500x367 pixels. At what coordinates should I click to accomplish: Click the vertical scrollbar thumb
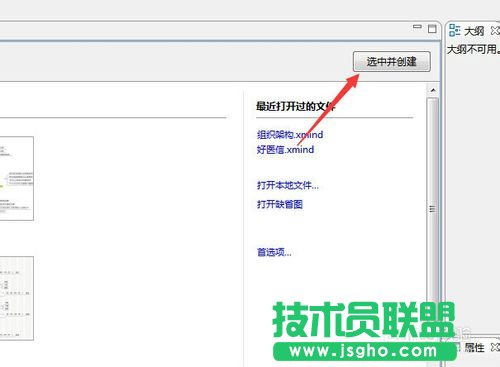pyautogui.click(x=433, y=209)
